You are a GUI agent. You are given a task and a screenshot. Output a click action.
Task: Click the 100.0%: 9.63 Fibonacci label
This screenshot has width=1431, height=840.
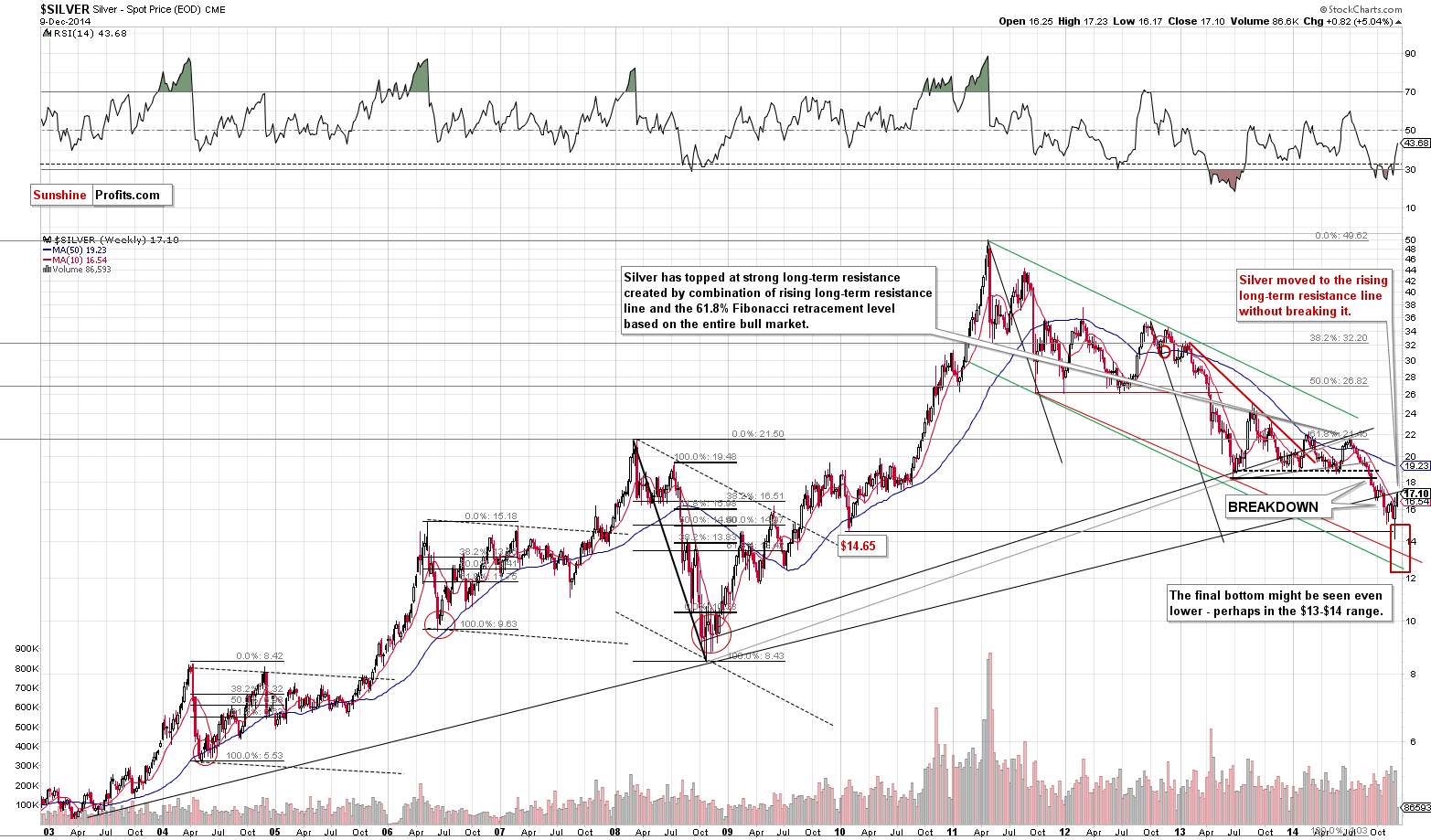point(488,624)
